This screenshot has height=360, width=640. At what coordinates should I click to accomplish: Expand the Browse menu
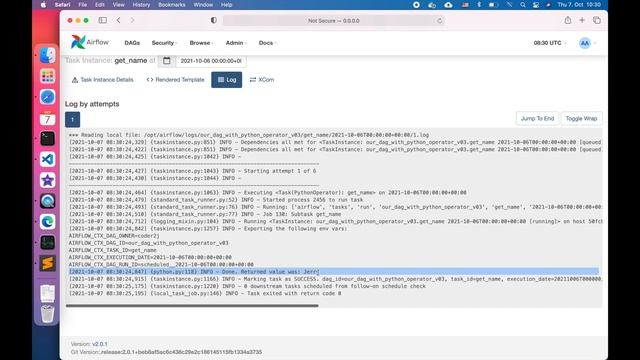click(x=201, y=43)
